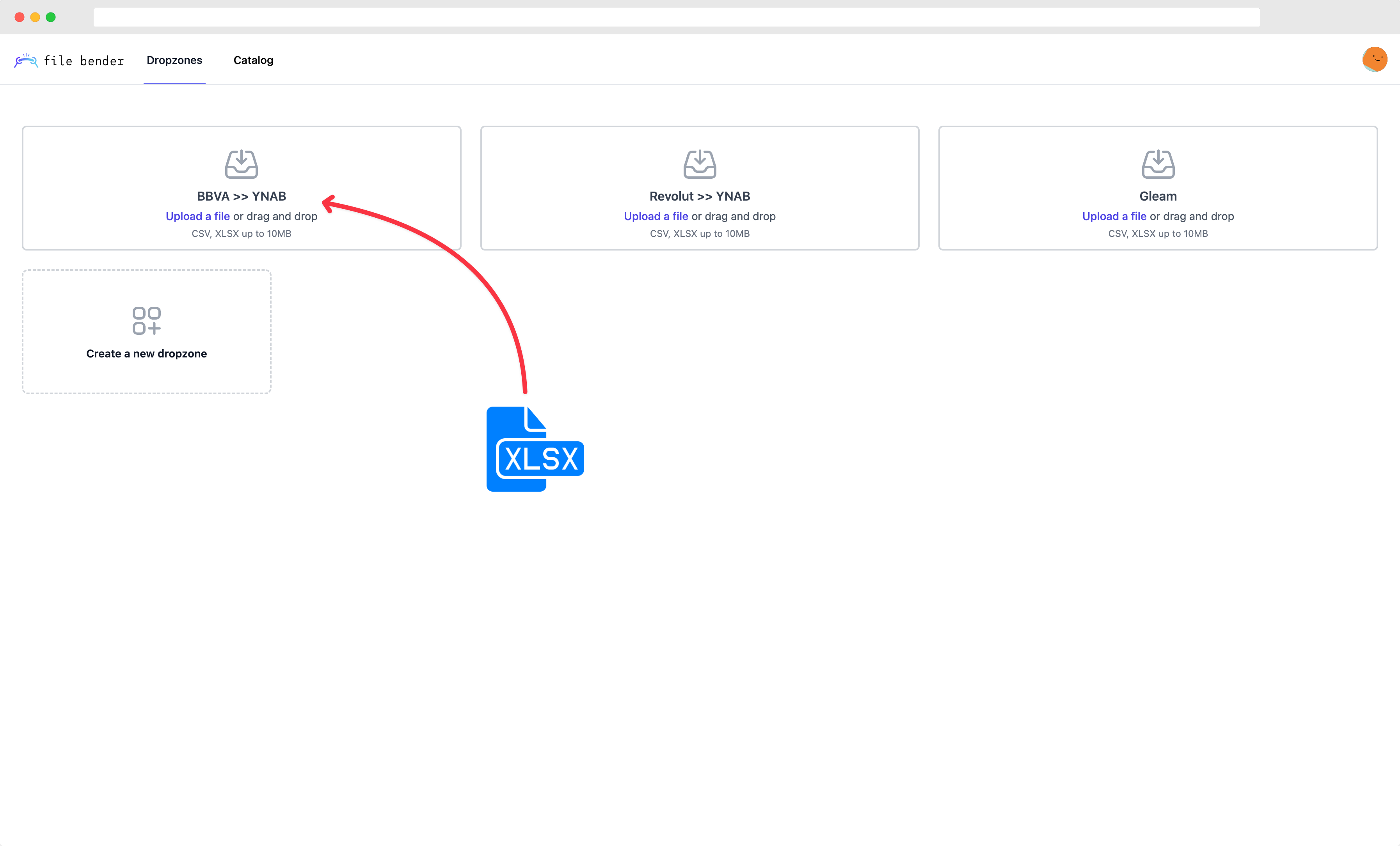
Task: Click the BBVA >> YNAB dropzone title
Action: click(242, 196)
